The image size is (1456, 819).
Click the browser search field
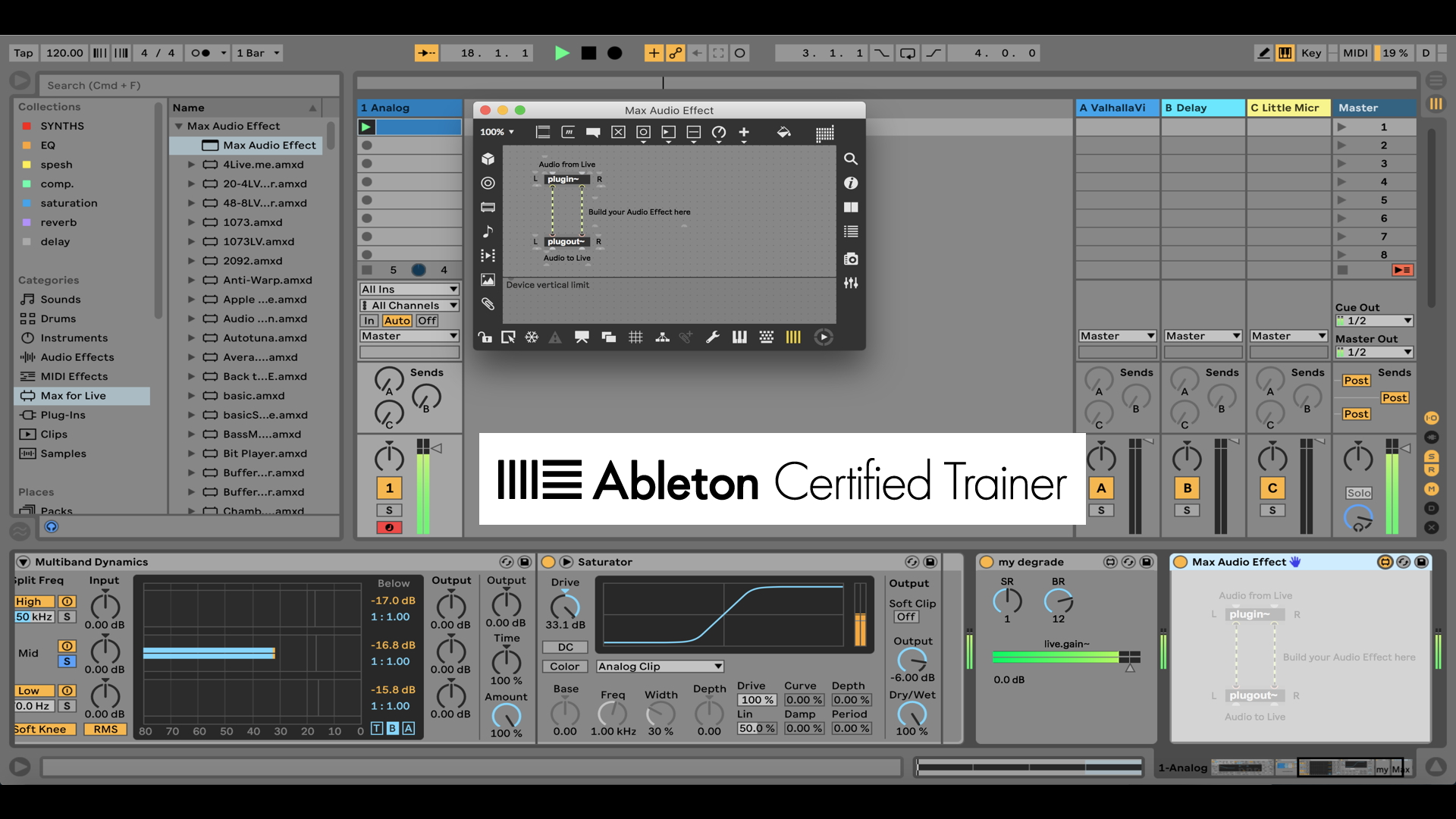(190, 85)
